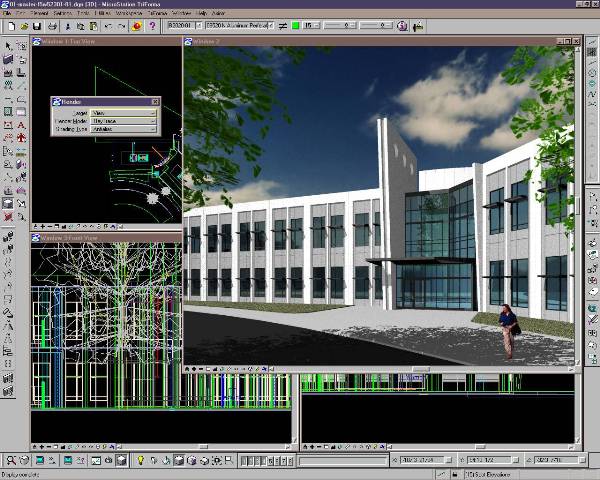Click the Place Fence tool
The width and height of the screenshot is (600, 480).
[x=21, y=46]
